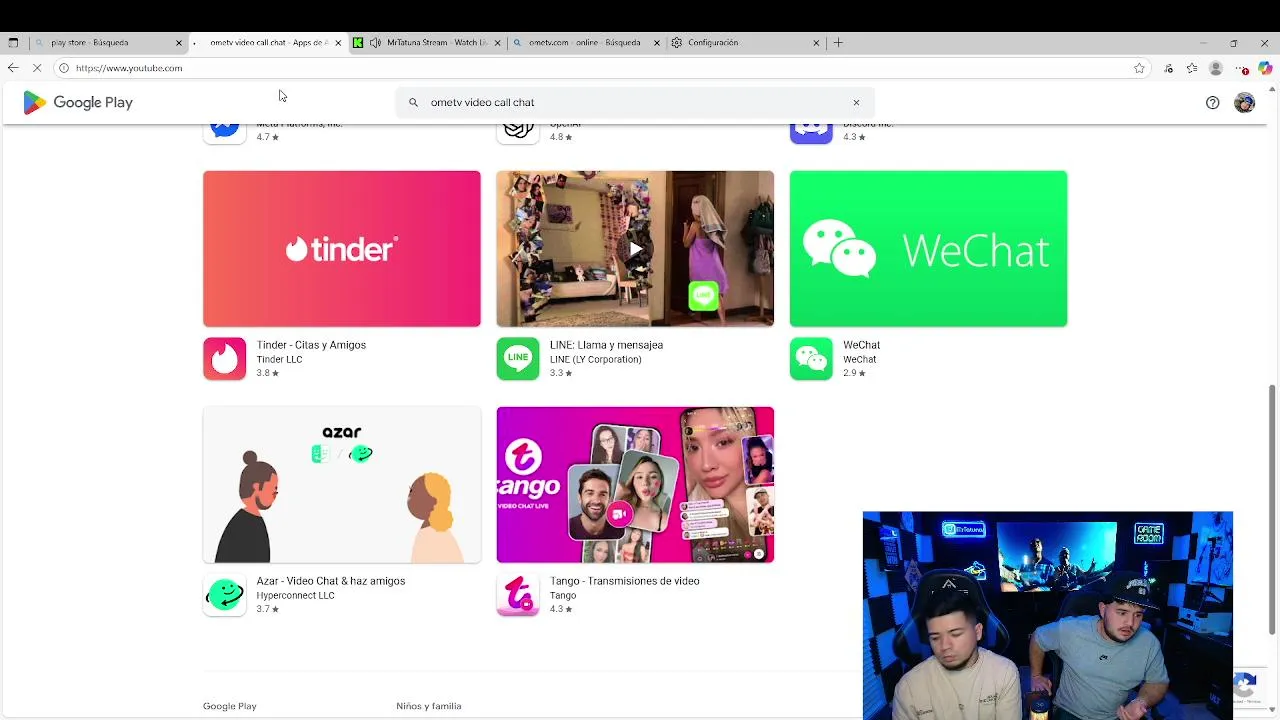
Task: Open the browser profile icon
Action: click(1216, 68)
